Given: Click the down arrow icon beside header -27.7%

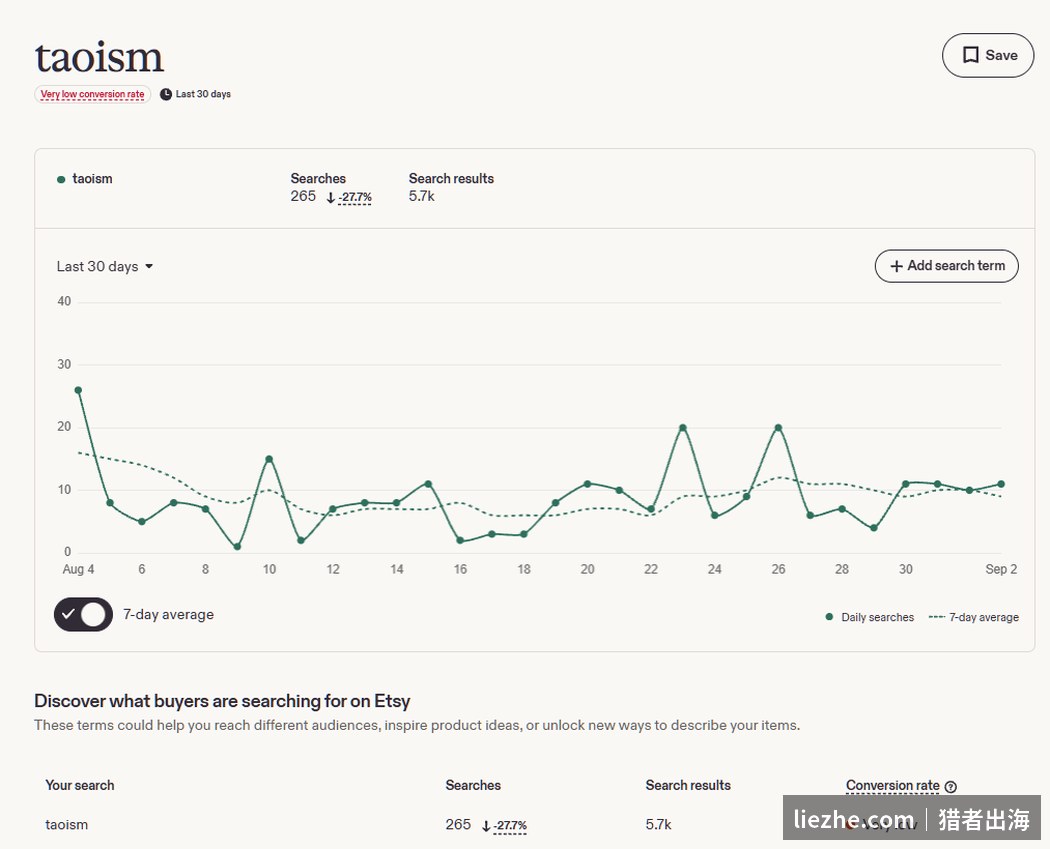Looking at the screenshot, I should (x=331, y=198).
